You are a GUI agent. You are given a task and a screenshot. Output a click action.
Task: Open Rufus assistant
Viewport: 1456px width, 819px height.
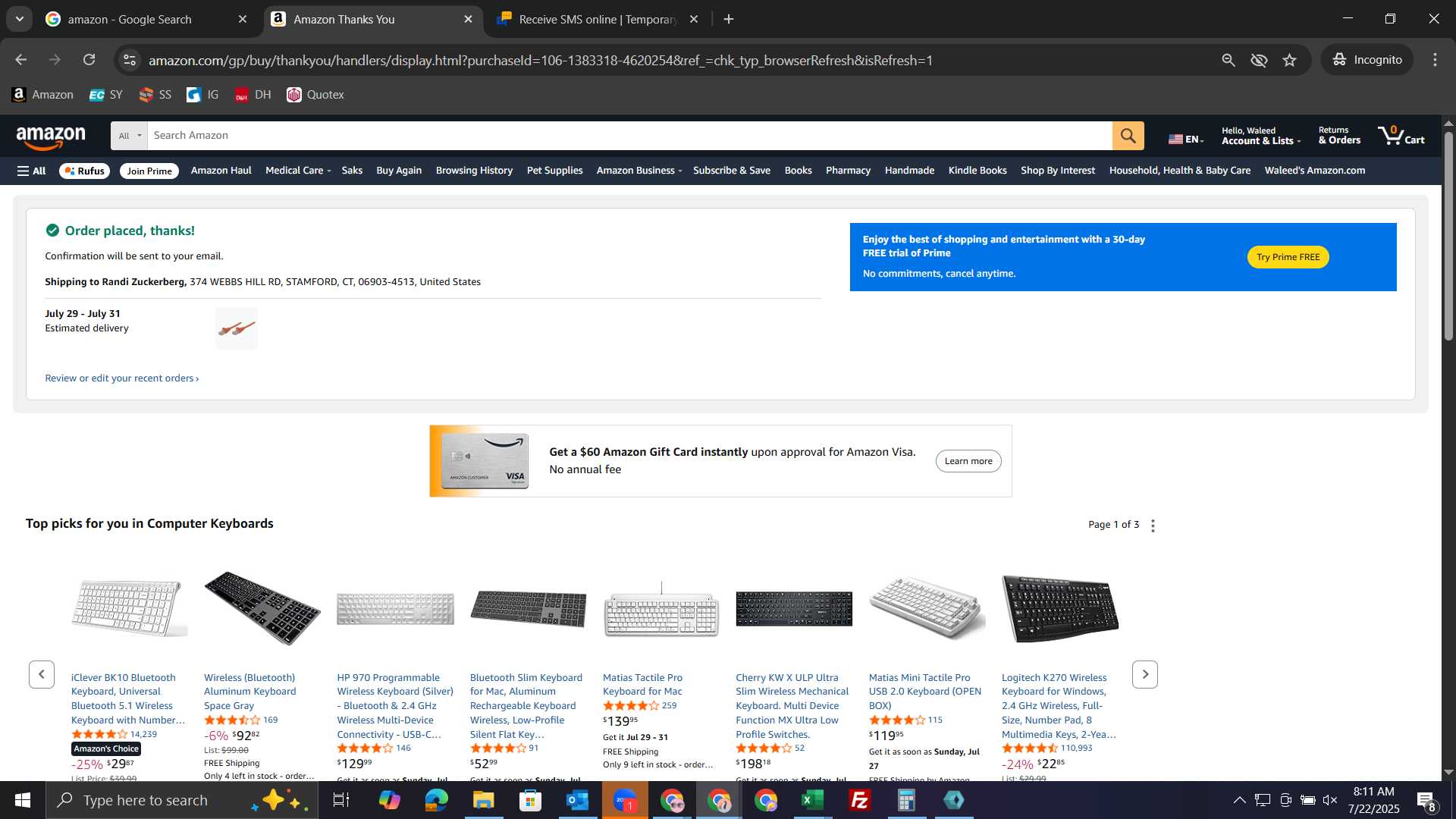point(84,171)
